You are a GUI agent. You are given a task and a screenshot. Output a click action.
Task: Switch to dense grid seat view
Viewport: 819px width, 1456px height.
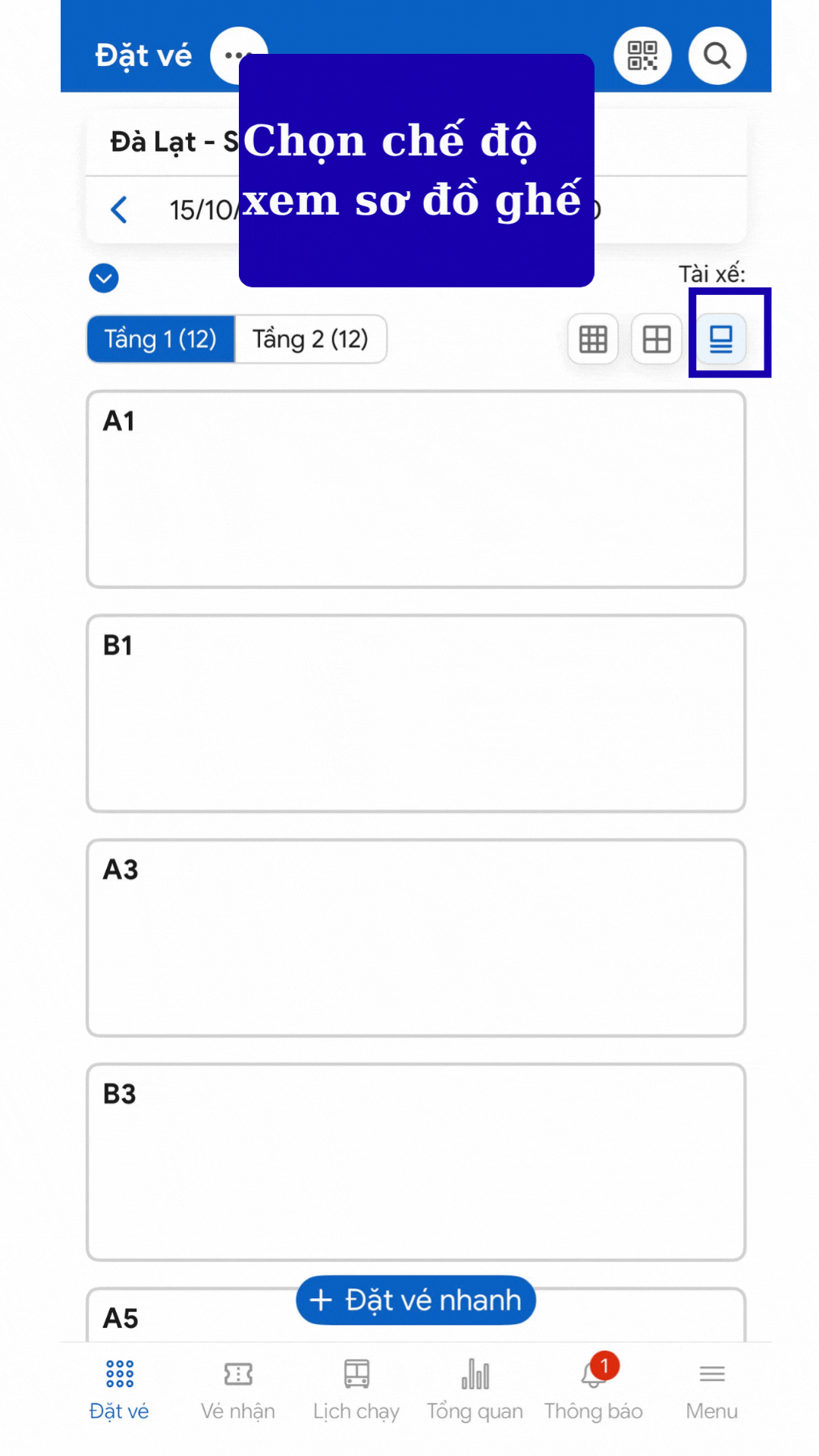click(593, 339)
